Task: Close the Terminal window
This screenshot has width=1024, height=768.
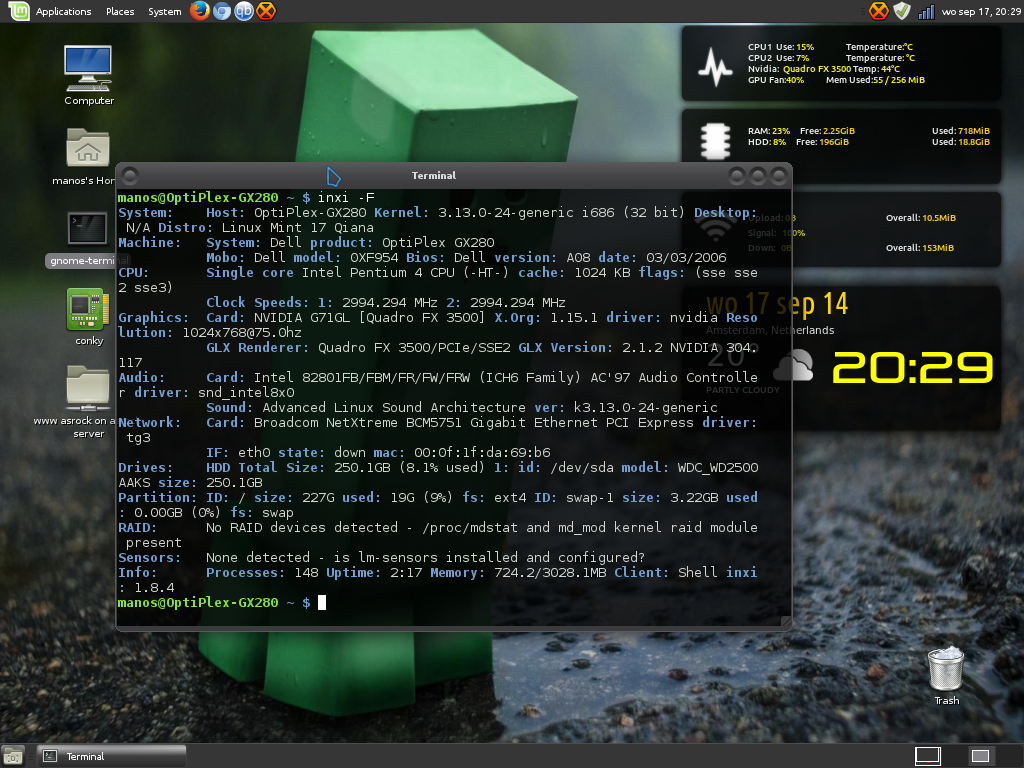Action: point(778,176)
